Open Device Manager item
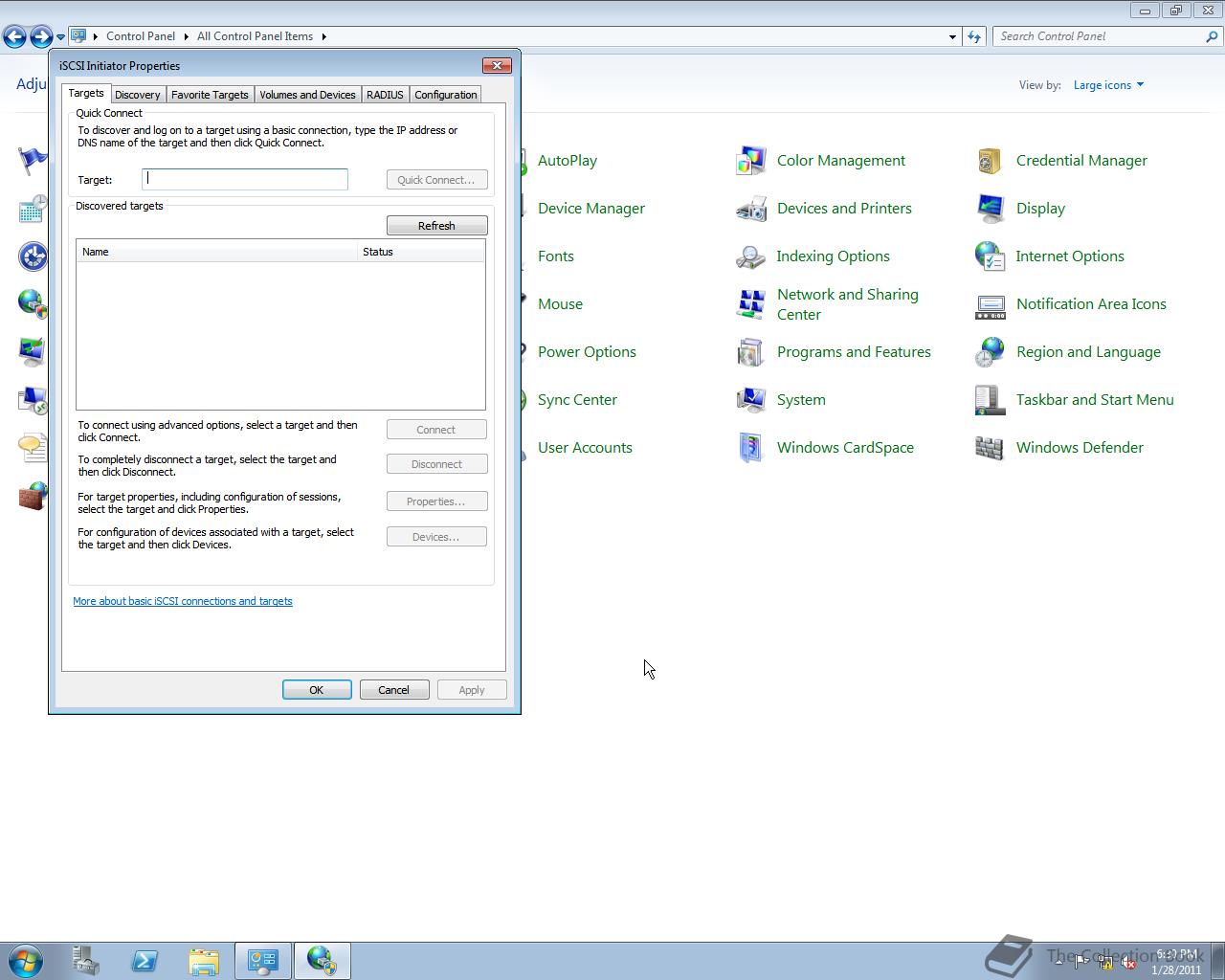This screenshot has height=980, width=1225. 591,209
